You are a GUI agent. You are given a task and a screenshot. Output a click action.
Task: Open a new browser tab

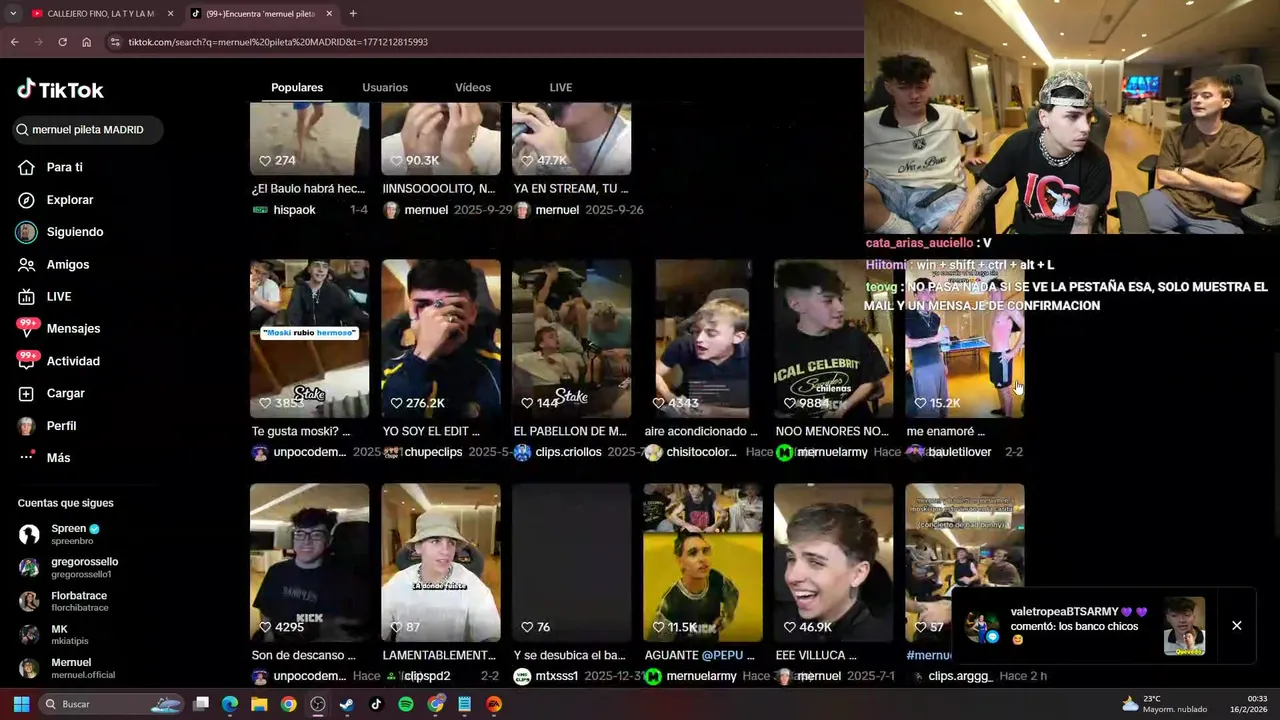353,14
